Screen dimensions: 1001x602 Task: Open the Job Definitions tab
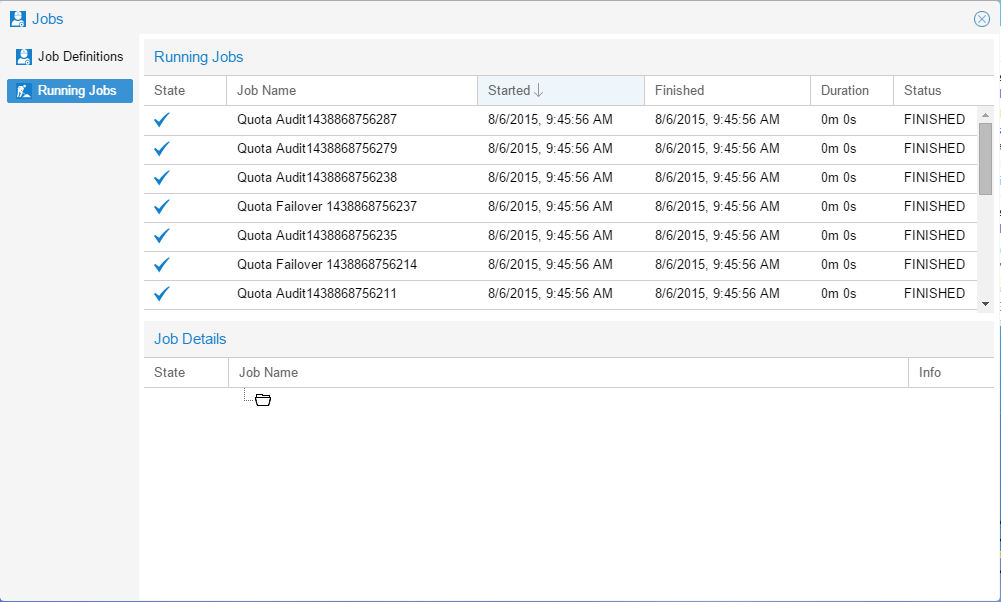pyautogui.click(x=70, y=57)
